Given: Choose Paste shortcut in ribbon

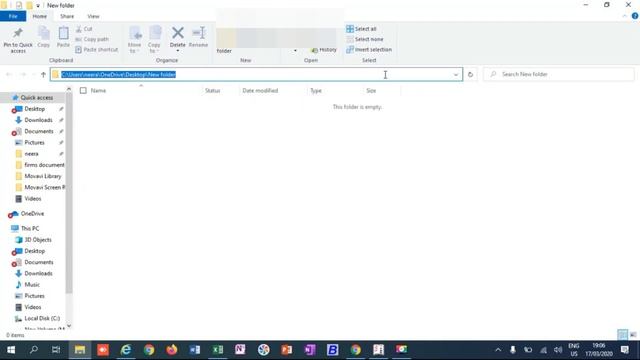Looking at the screenshot, I should pyautogui.click(x=97, y=49).
